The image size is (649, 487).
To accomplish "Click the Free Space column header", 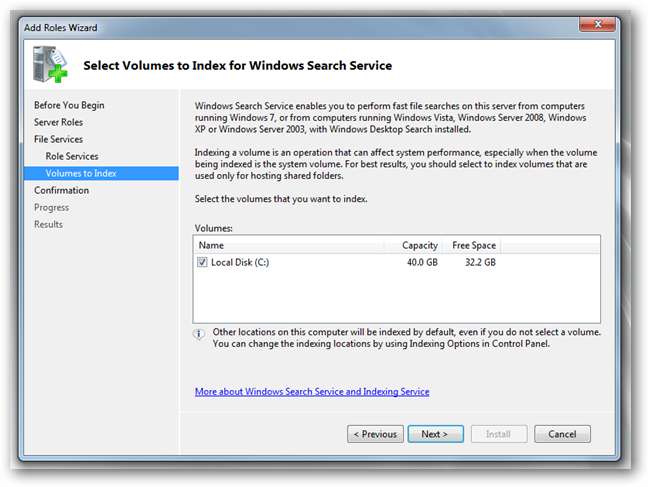I will tap(473, 245).
